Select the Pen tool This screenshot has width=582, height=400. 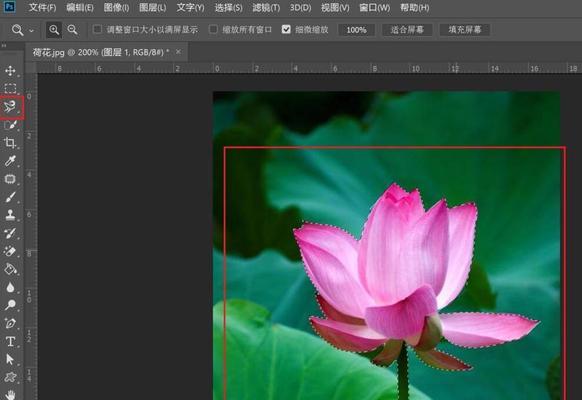click(10, 323)
